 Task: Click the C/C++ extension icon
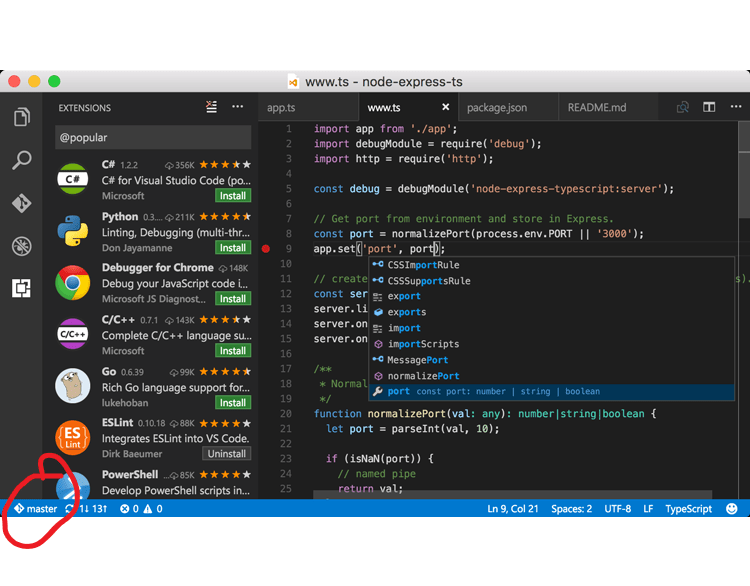(x=73, y=334)
